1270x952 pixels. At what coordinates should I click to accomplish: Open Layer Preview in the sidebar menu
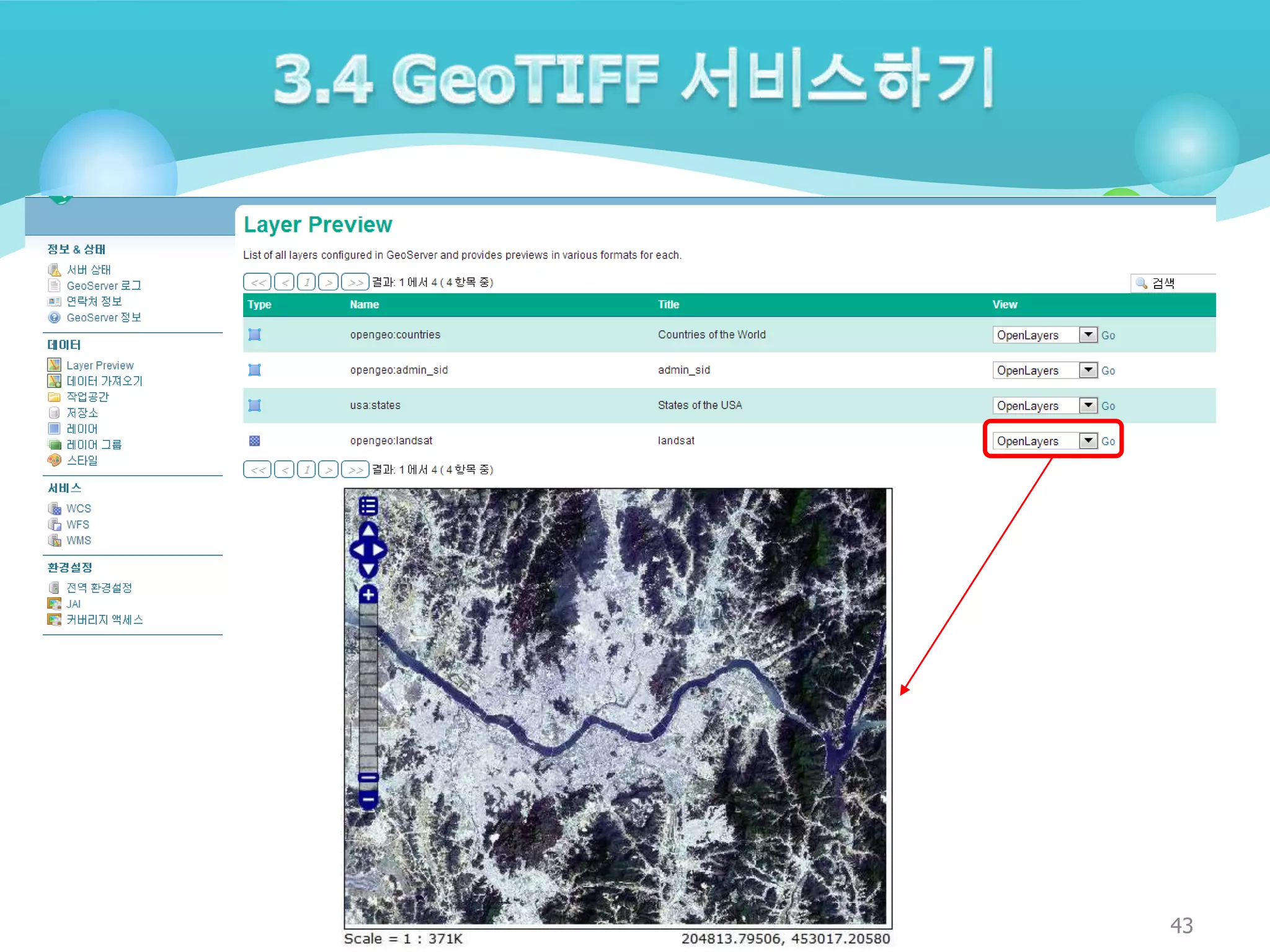pos(100,365)
